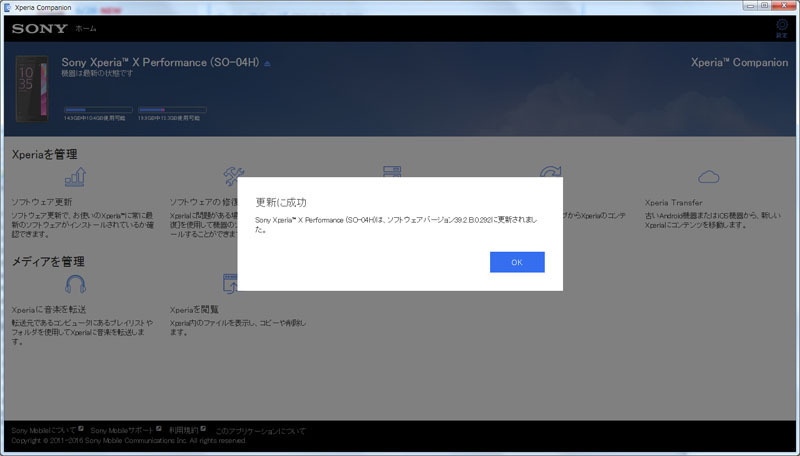The height and width of the screenshot is (456, 800).
Task: Open 利用規約 footer link
Action: pyautogui.click(x=184, y=430)
